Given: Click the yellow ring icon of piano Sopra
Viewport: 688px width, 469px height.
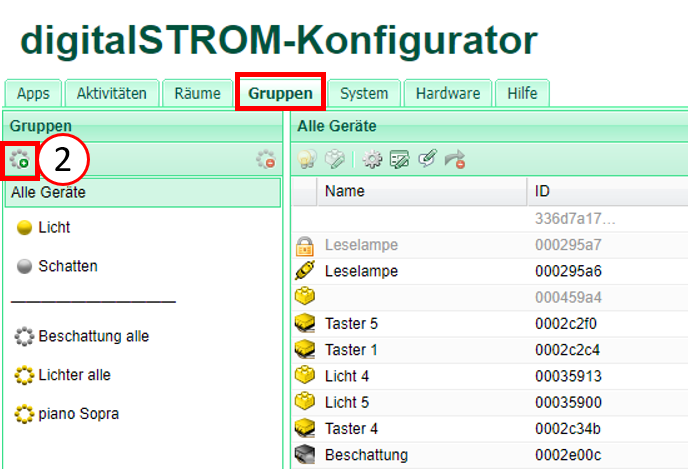Looking at the screenshot, I should tap(24, 414).
